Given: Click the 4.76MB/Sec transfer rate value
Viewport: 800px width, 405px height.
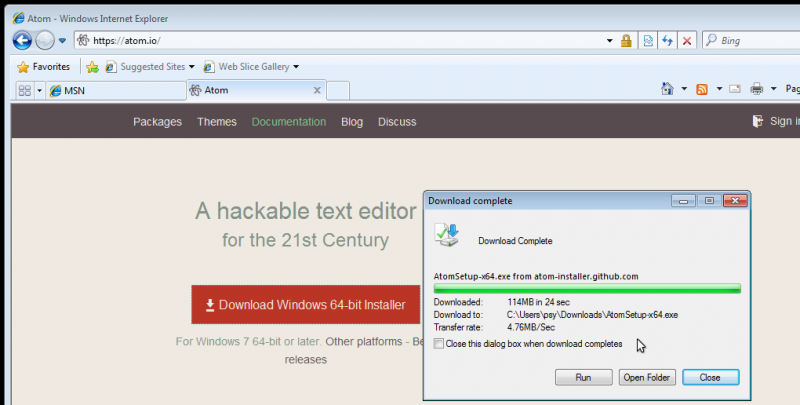Looking at the screenshot, I should point(531,327).
